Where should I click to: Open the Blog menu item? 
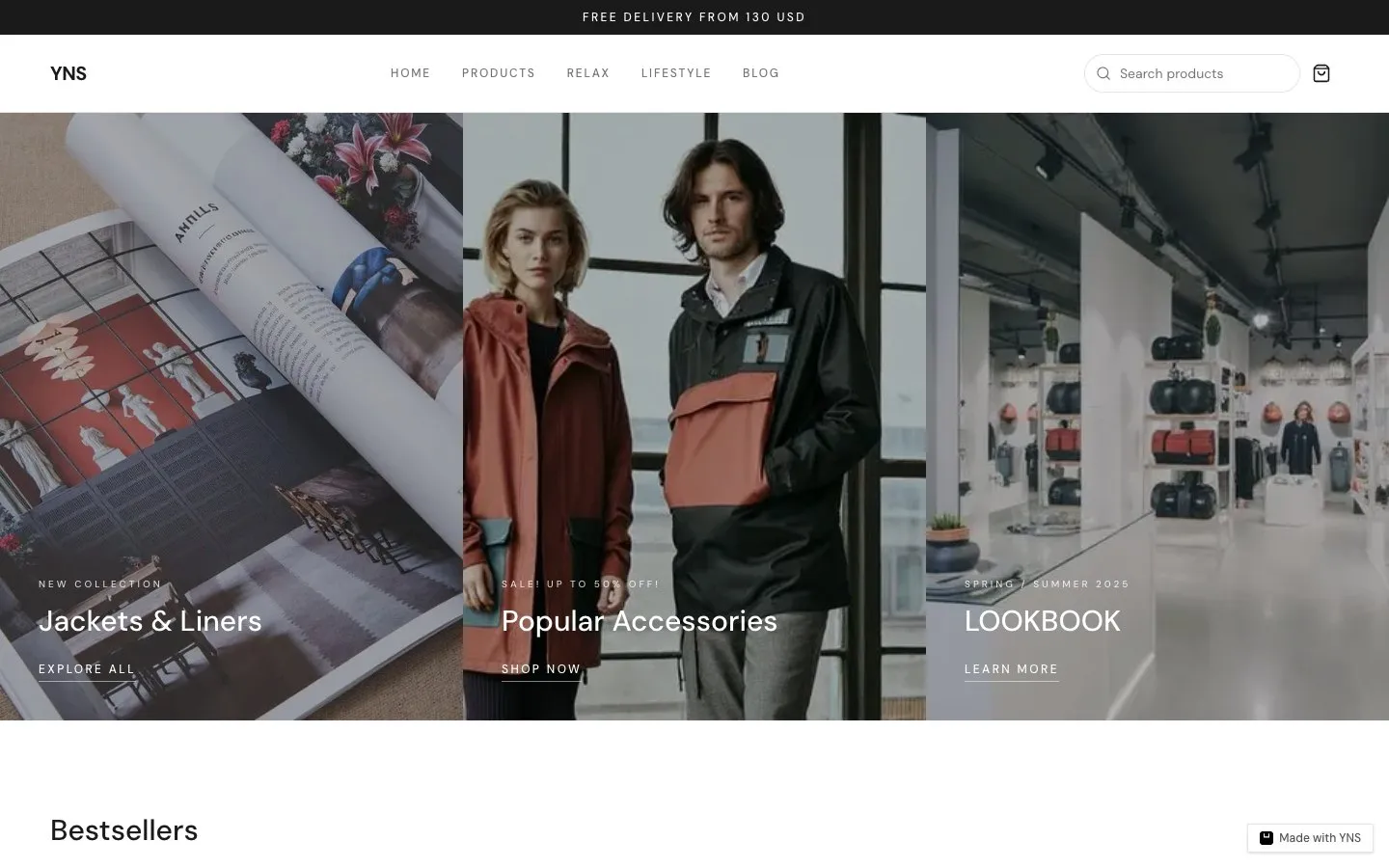[761, 73]
